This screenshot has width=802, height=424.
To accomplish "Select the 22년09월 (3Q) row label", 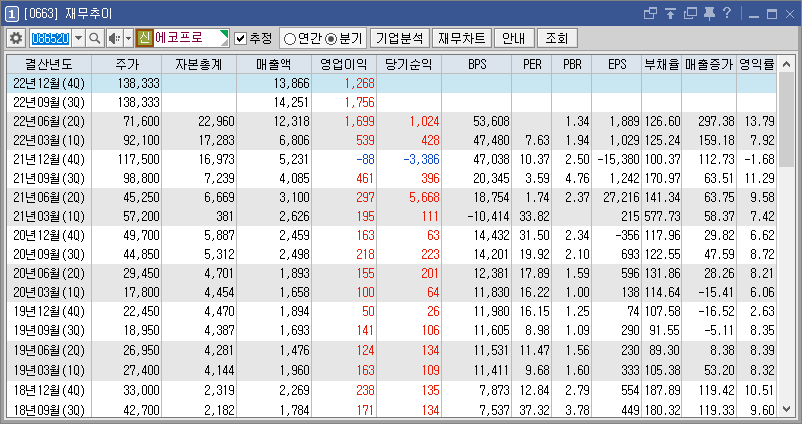I will pyautogui.click(x=49, y=102).
